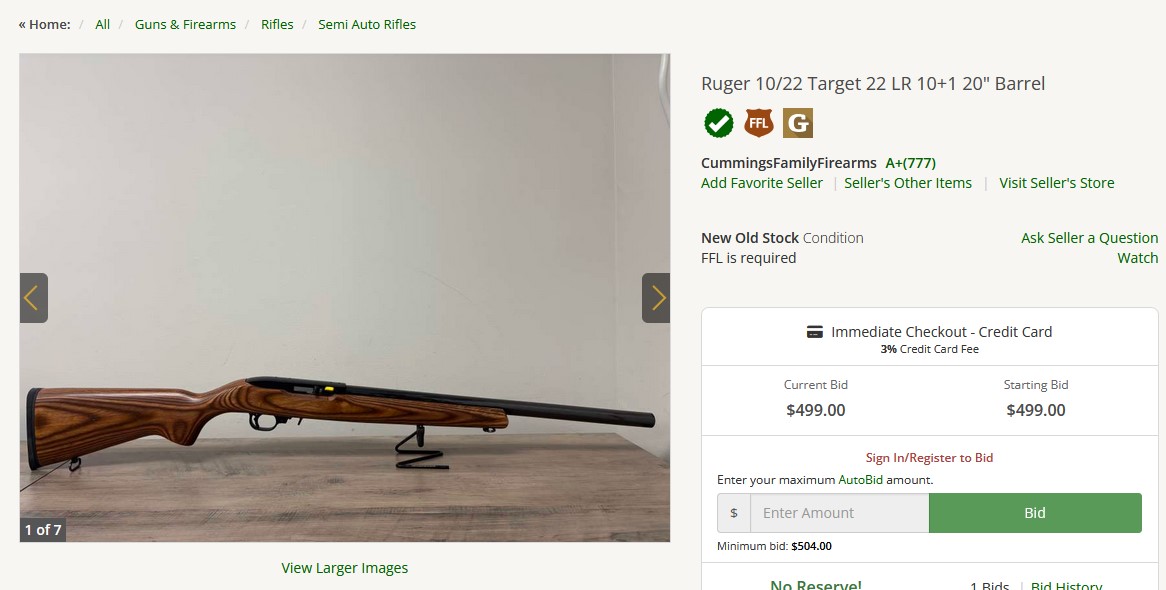1166x590 pixels.
Task: Open the All breadcrumb link
Action: click(x=103, y=25)
